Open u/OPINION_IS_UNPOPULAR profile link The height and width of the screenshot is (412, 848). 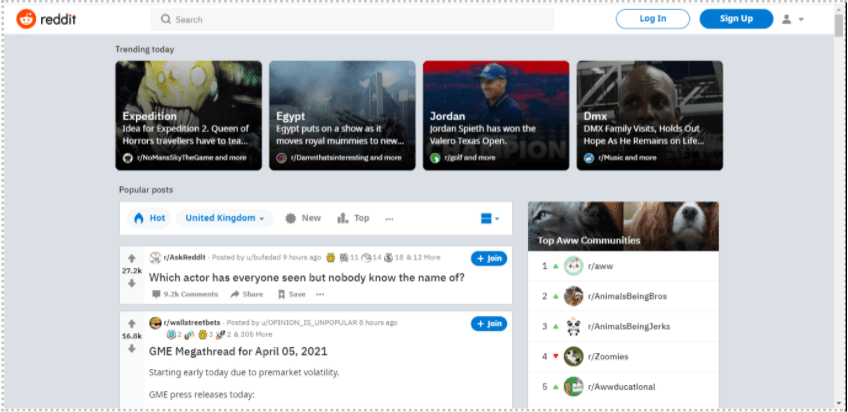pyautogui.click(x=308, y=323)
